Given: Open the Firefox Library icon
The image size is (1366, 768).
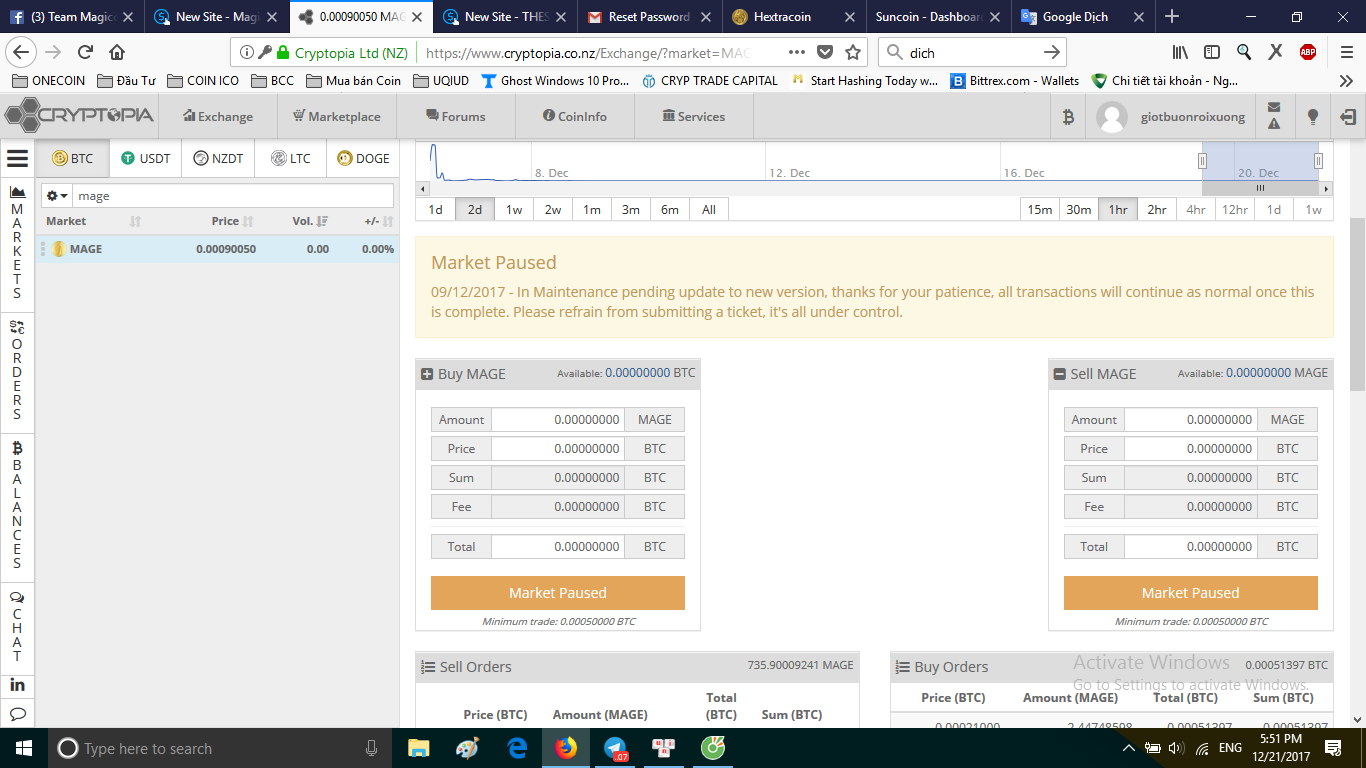Looking at the screenshot, I should [x=1180, y=52].
